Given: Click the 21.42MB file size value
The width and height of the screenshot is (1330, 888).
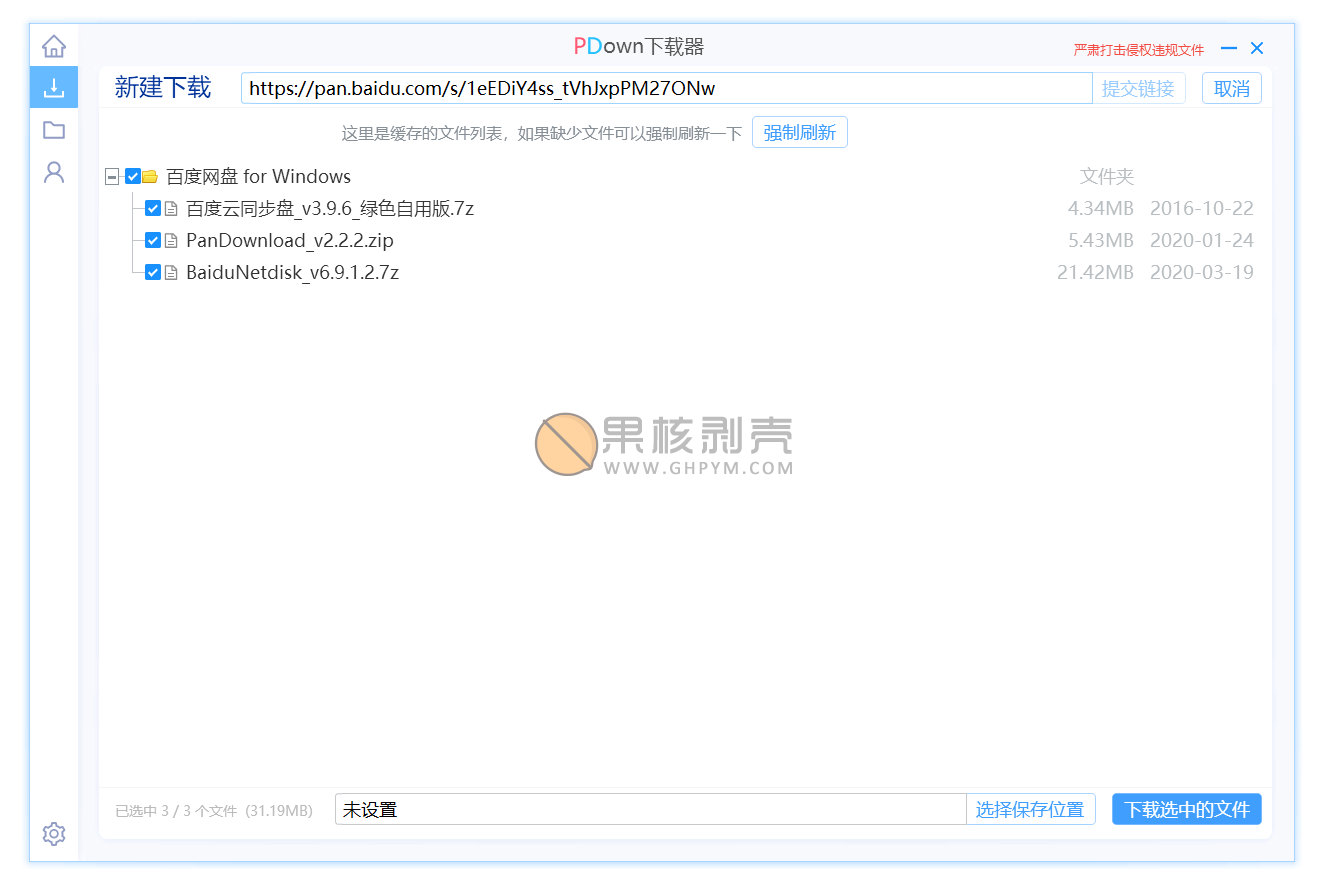Looking at the screenshot, I should tap(1096, 273).
